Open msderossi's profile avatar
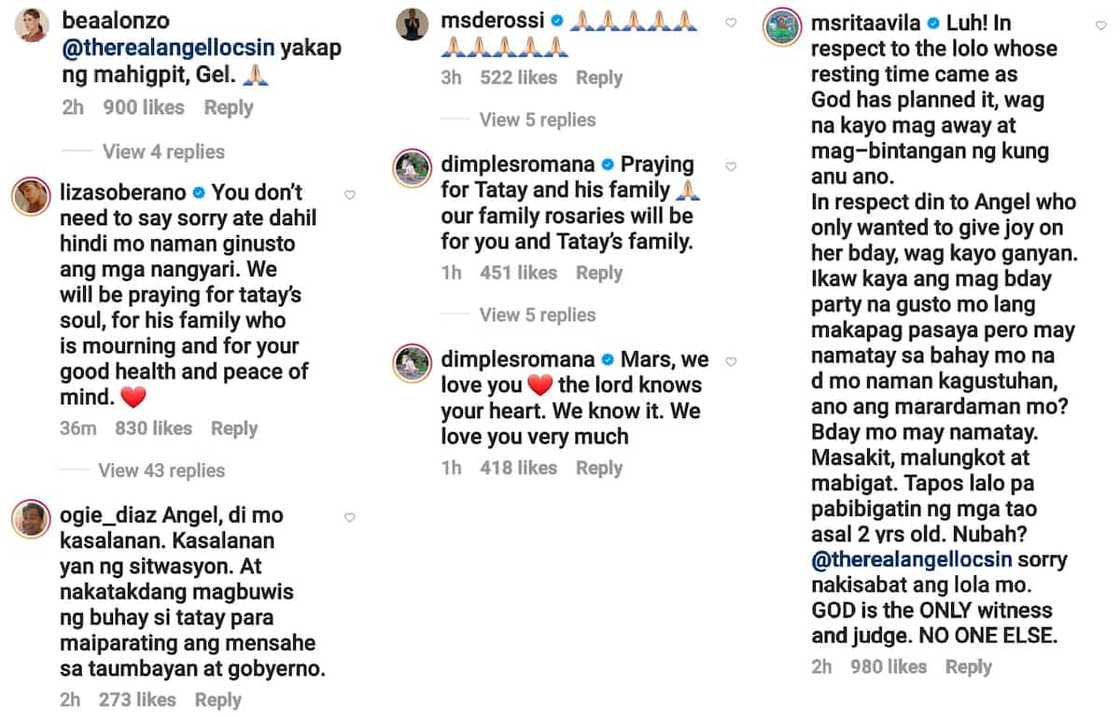Screen dimensions: 1120x717 tap(411, 25)
